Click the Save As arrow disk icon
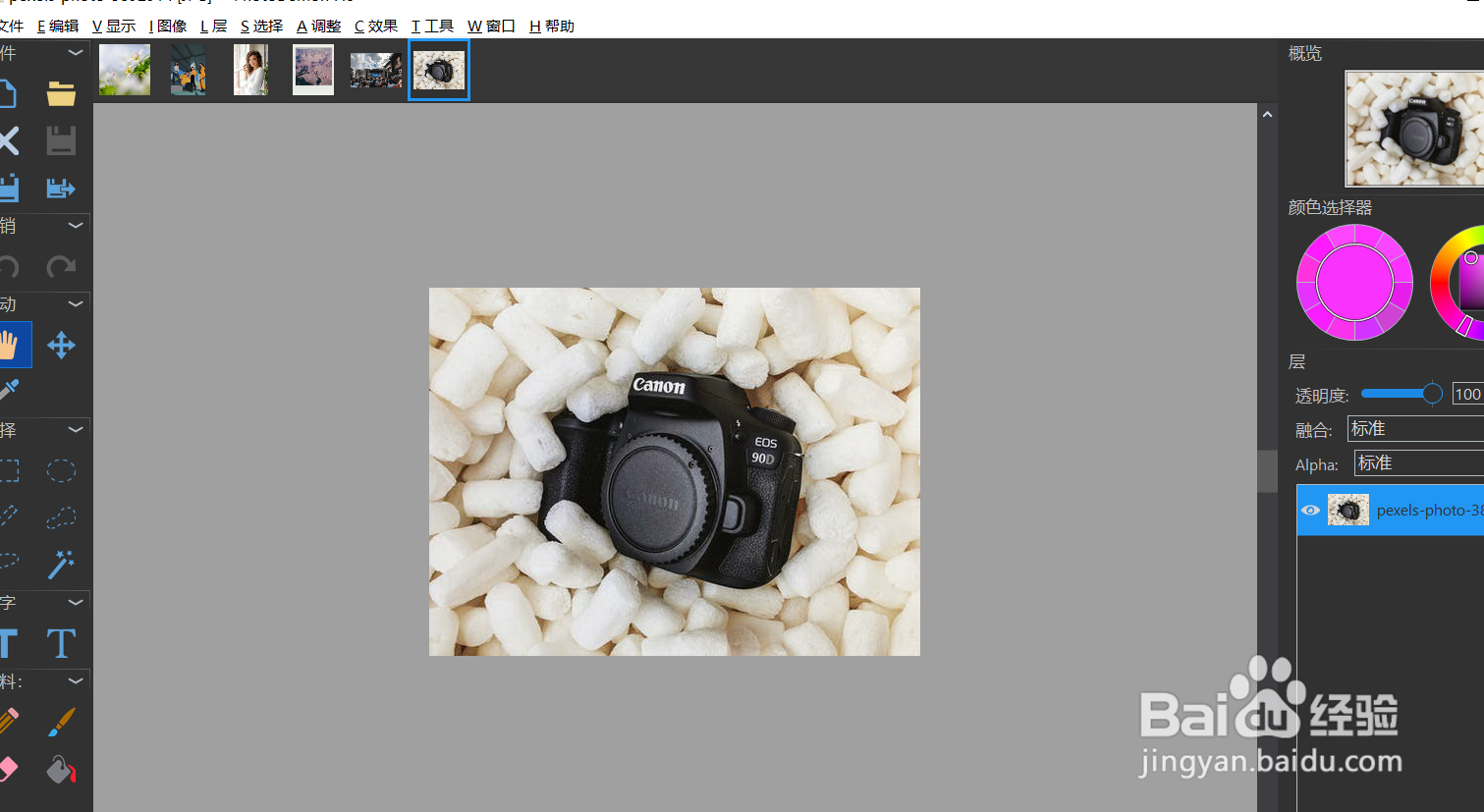The height and width of the screenshot is (812, 1484). (61, 188)
